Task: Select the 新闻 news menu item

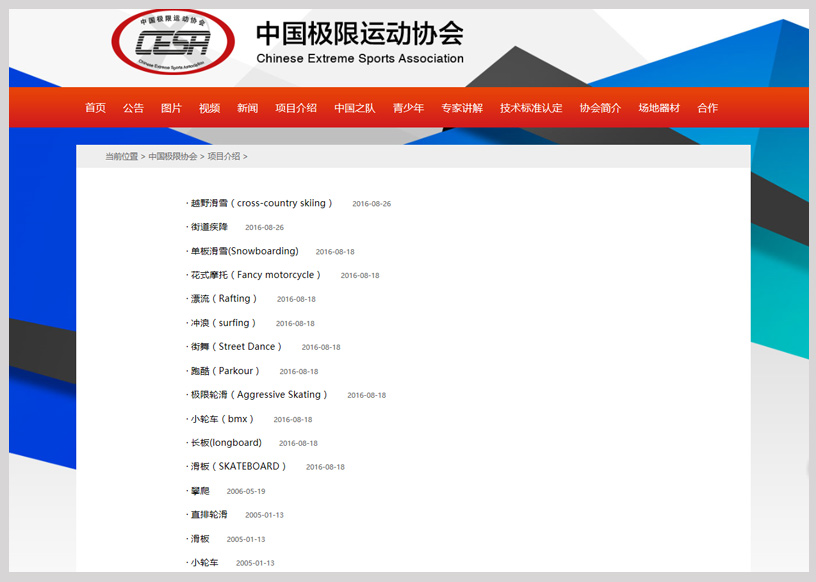Action: (x=247, y=107)
